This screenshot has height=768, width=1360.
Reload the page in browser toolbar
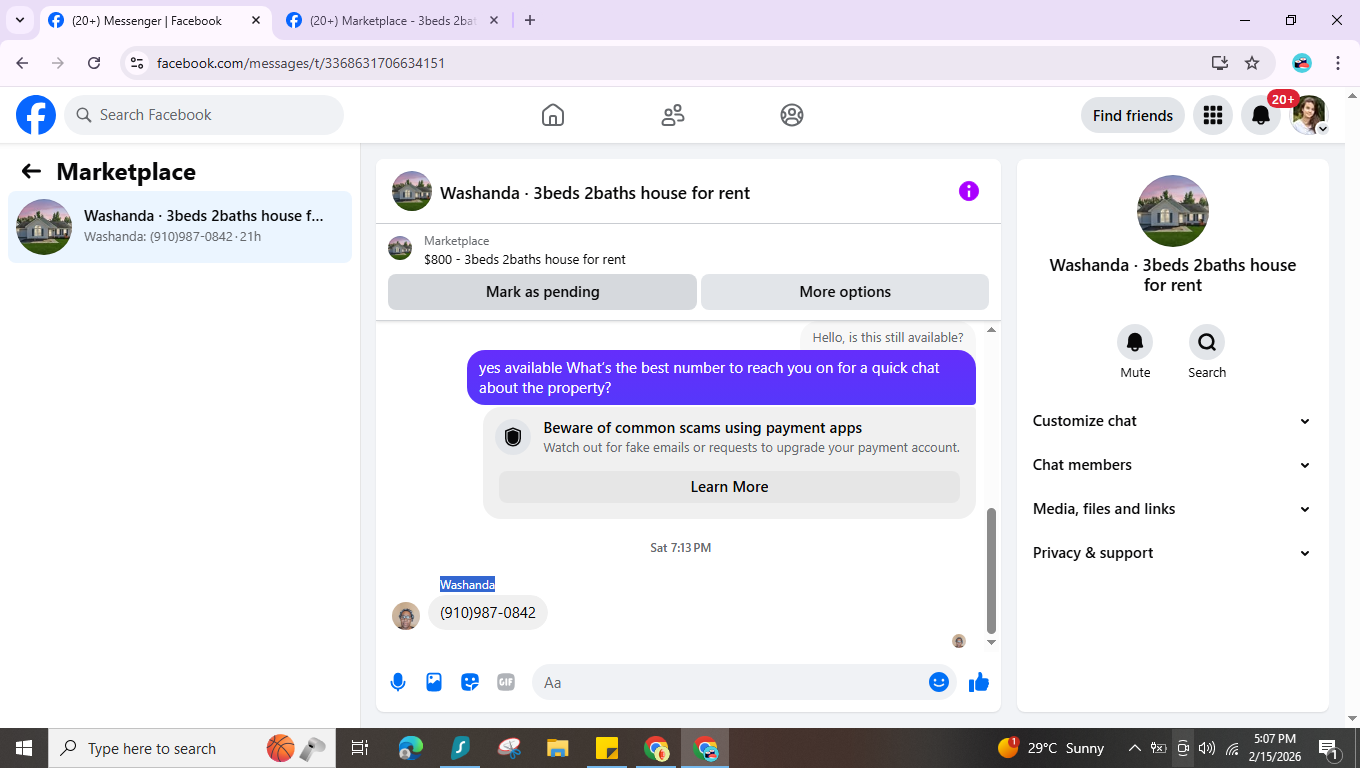[x=94, y=63]
